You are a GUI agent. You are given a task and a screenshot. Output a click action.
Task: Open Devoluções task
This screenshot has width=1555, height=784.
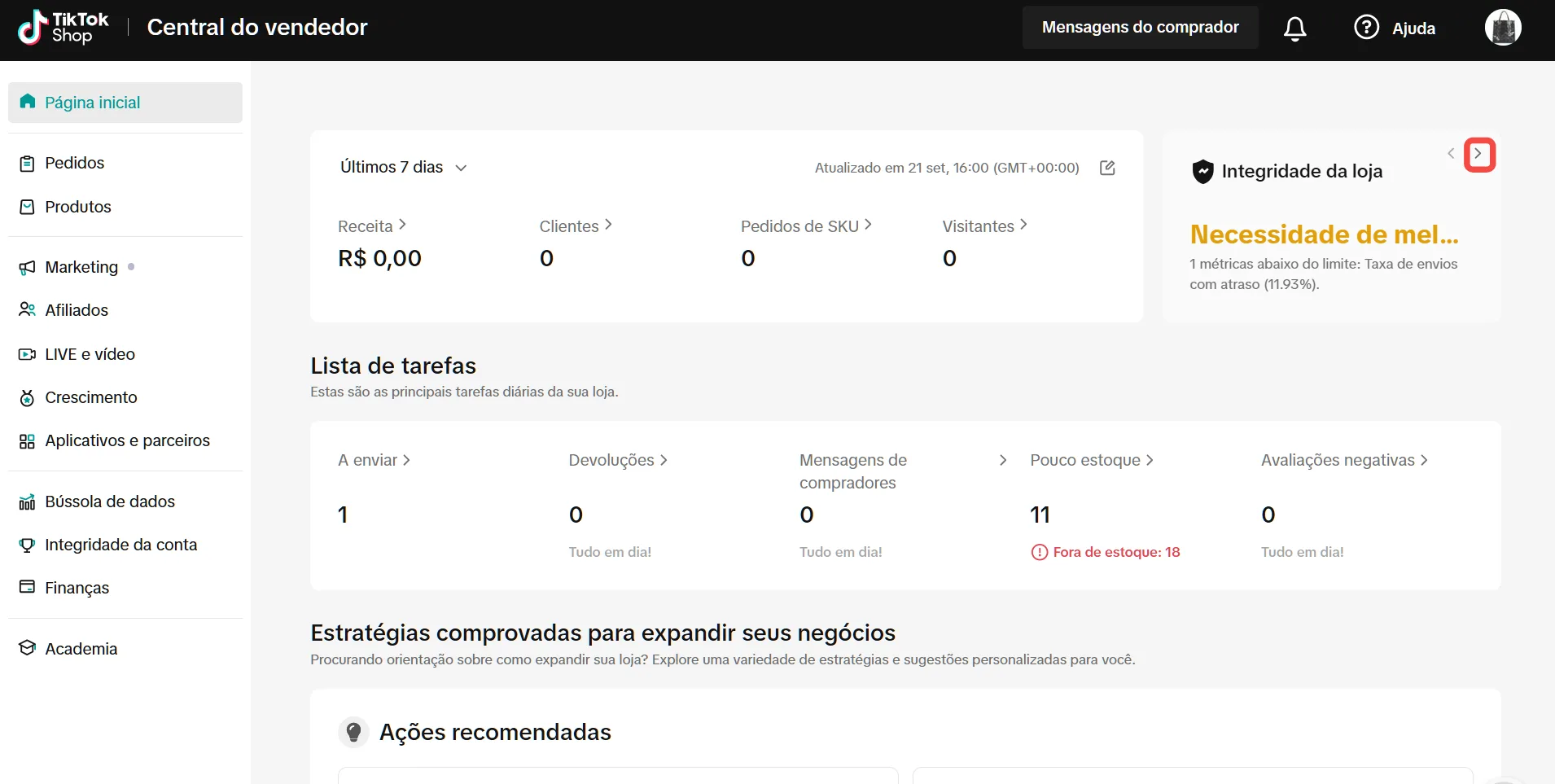618,460
